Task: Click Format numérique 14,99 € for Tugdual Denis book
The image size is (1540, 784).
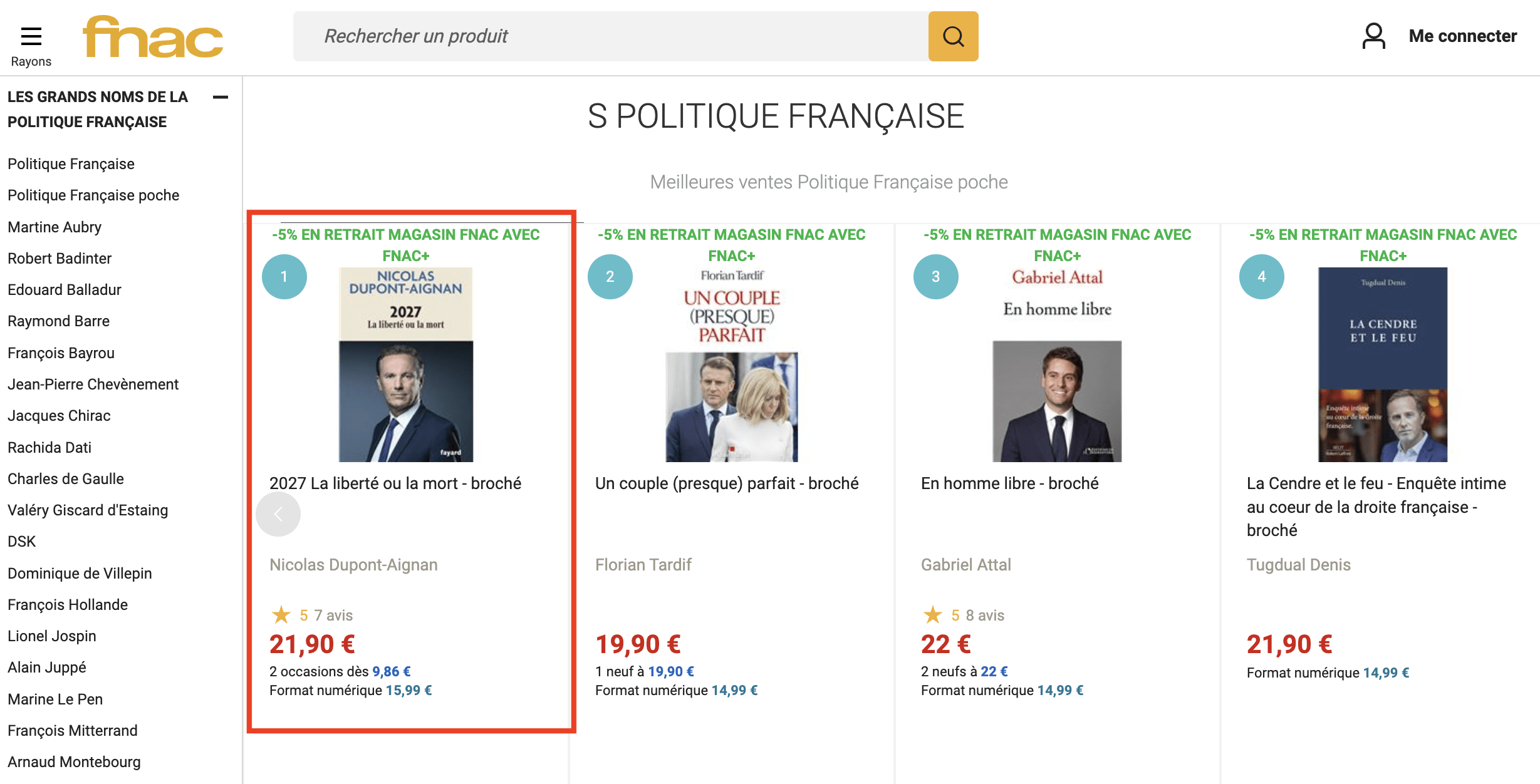Action: tap(1328, 673)
